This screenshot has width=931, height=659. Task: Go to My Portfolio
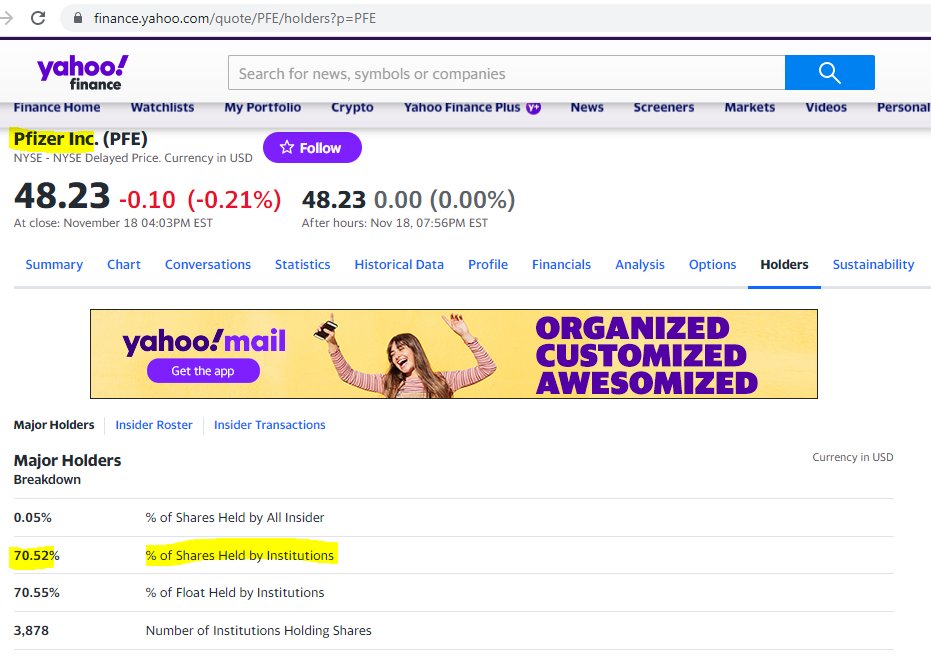pyautogui.click(x=262, y=107)
